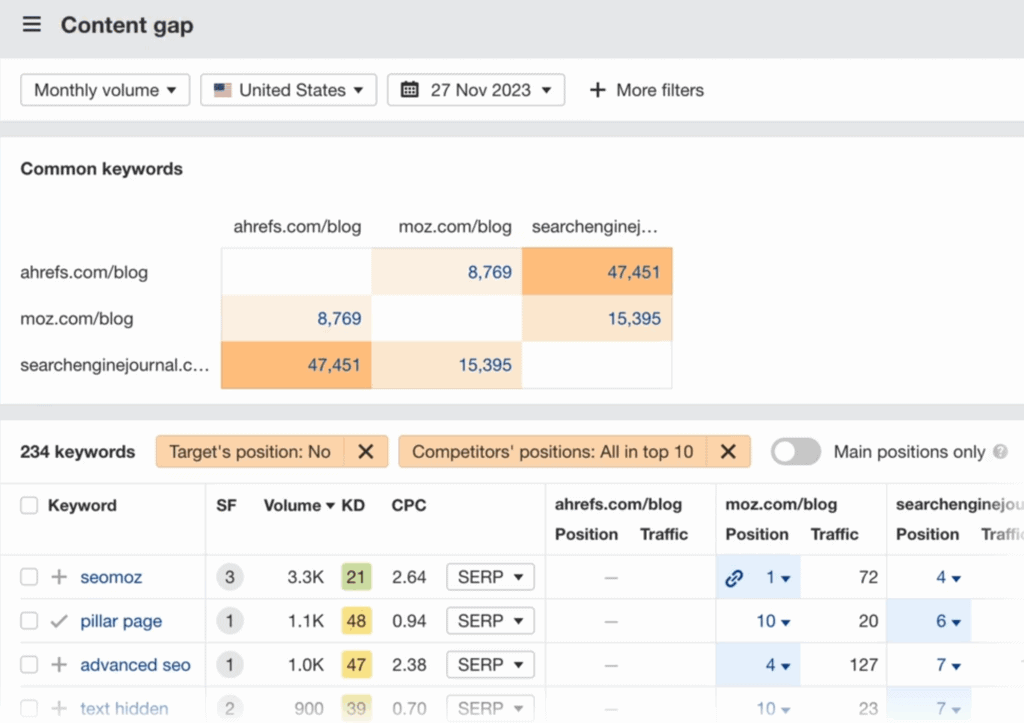Open the pillar page keyword link
Viewport: 1024px width, 723px height.
point(120,621)
